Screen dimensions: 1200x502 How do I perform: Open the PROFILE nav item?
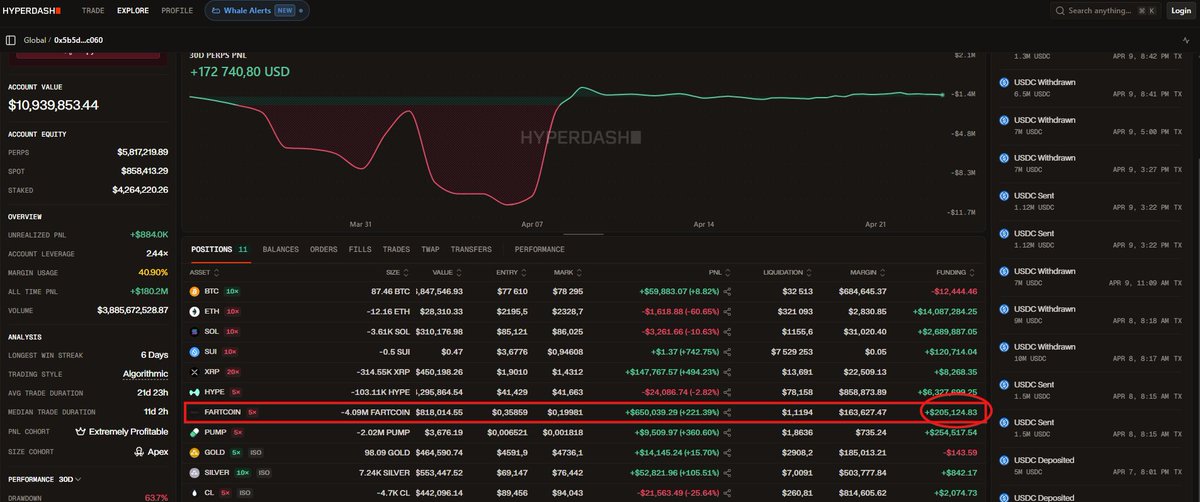click(177, 11)
